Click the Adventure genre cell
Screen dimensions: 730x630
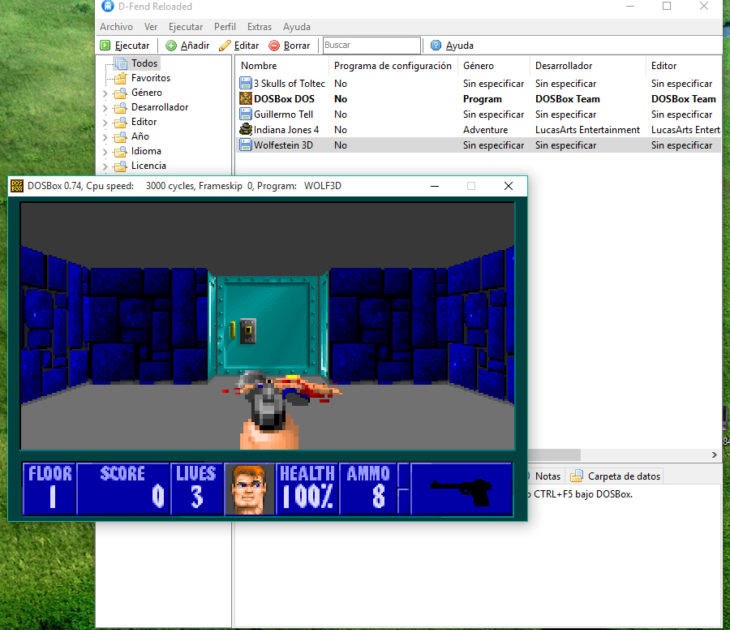click(486, 129)
